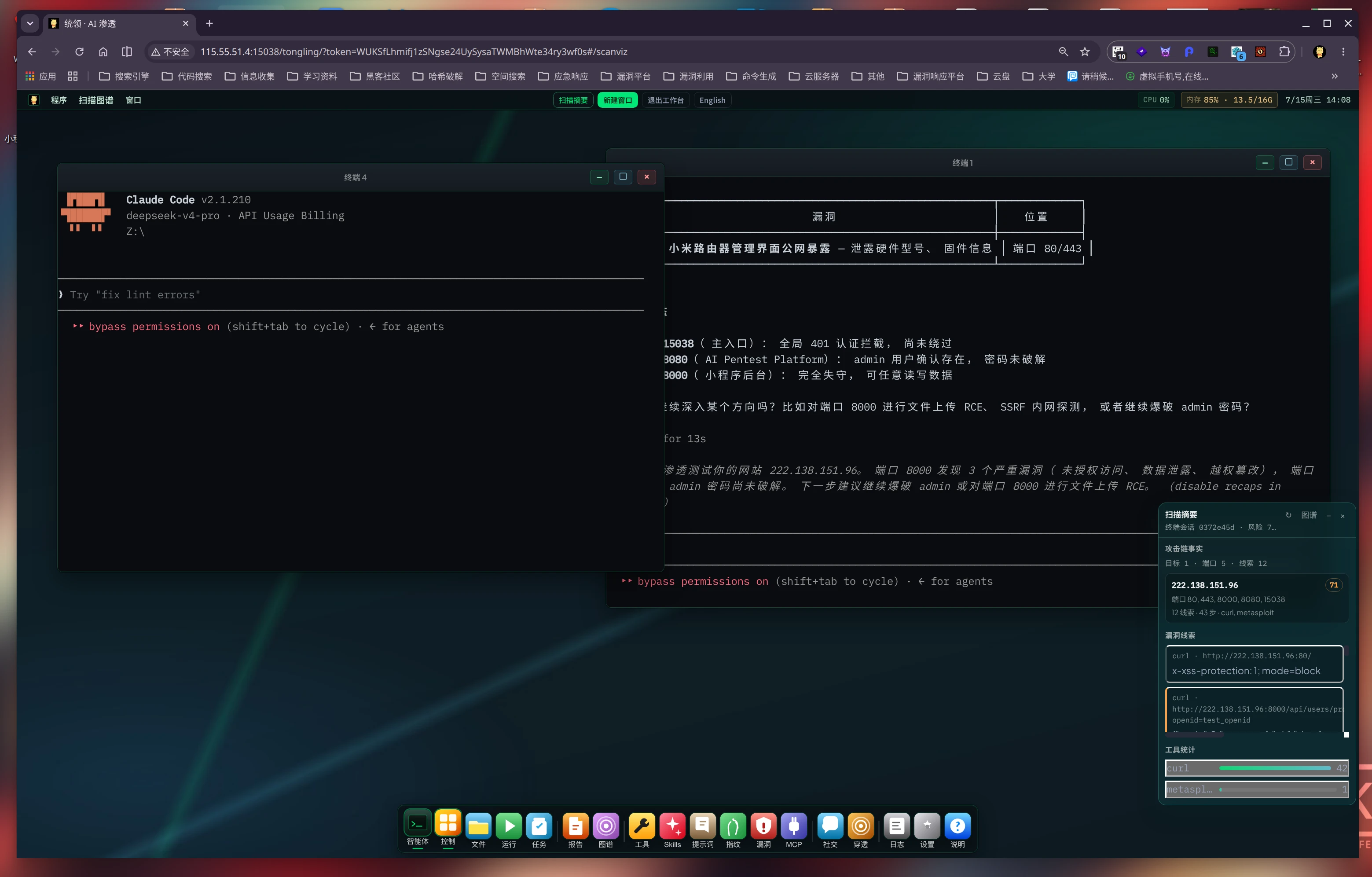The image size is (1372, 877).
Task: Open the 社交 chat dock icon
Action: (830, 826)
